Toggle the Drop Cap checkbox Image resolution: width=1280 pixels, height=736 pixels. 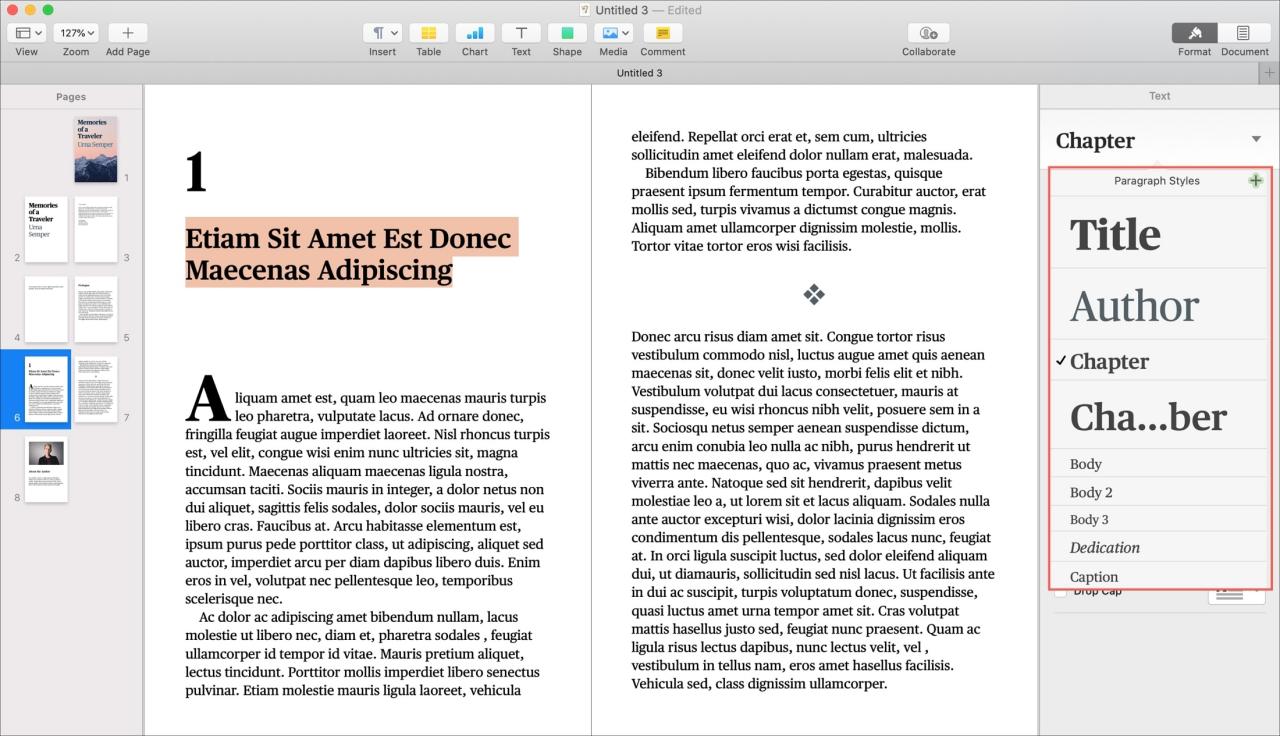tap(1060, 592)
